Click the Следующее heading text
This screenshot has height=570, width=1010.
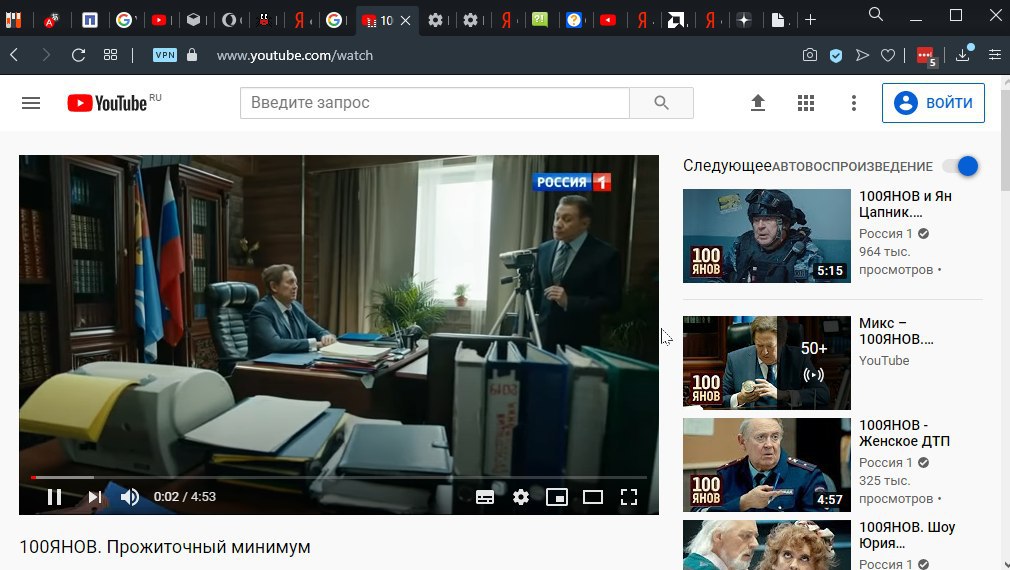(x=727, y=166)
